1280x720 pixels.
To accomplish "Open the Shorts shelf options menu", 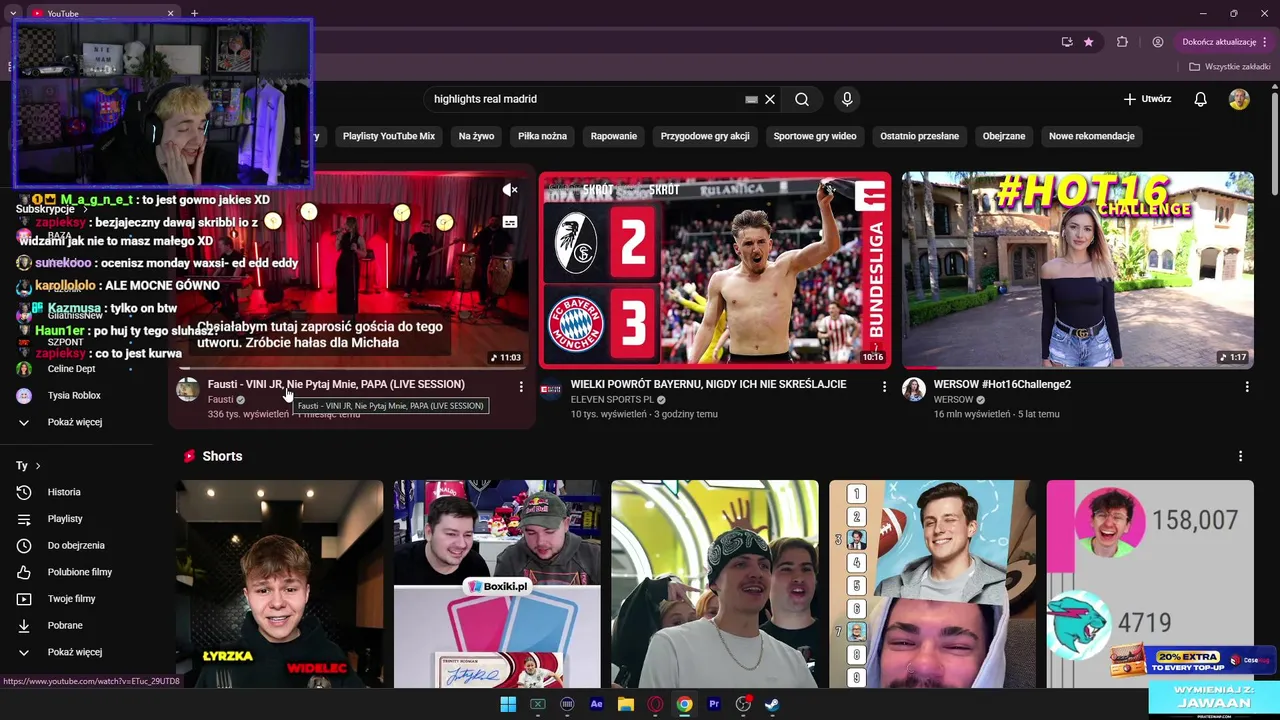I will [1241, 456].
